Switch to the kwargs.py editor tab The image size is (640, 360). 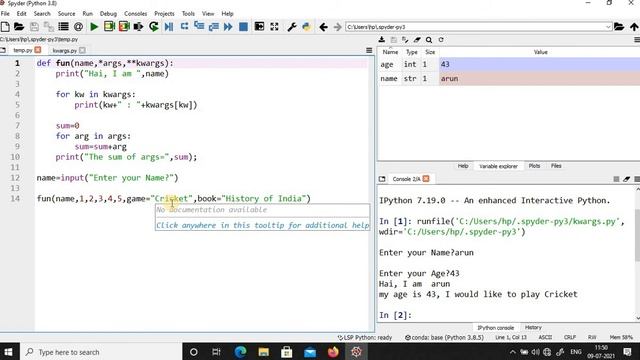[x=64, y=51]
